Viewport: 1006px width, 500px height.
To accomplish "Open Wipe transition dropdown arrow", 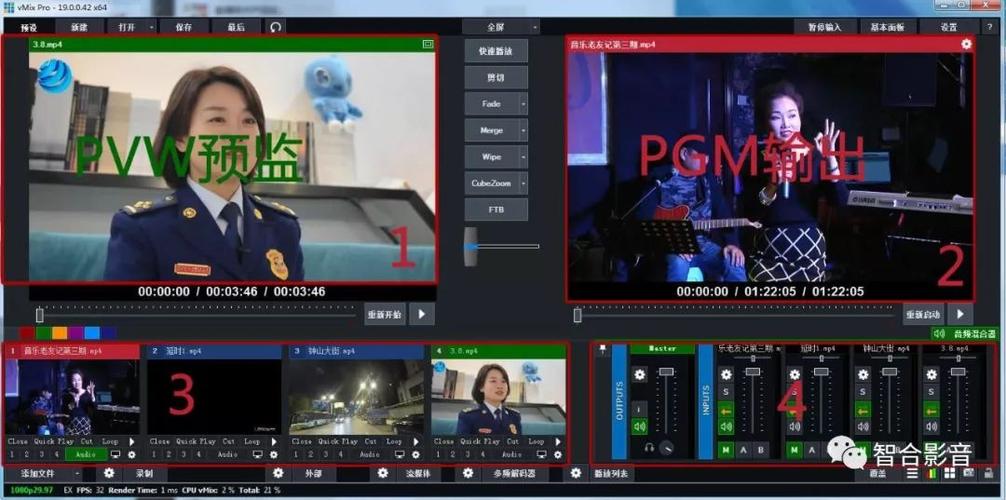I will [x=523, y=157].
